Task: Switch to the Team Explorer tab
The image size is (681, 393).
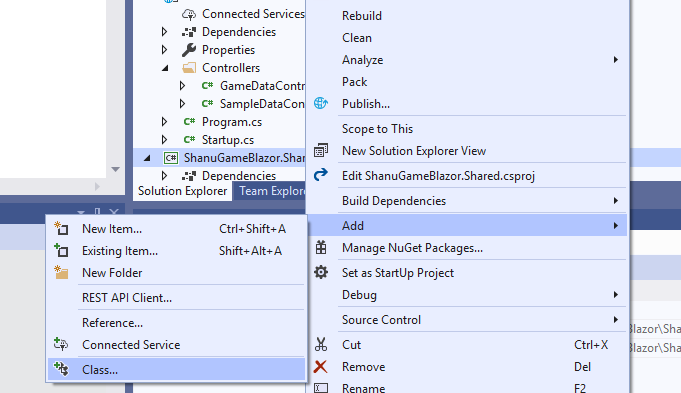Action: tap(271, 191)
